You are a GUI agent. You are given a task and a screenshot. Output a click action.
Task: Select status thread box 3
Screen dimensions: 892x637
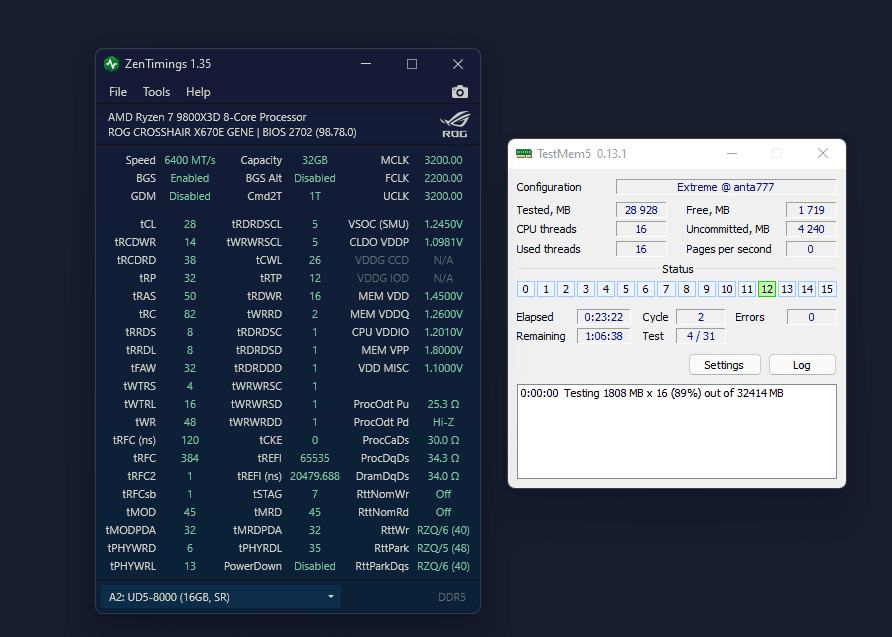tap(585, 289)
